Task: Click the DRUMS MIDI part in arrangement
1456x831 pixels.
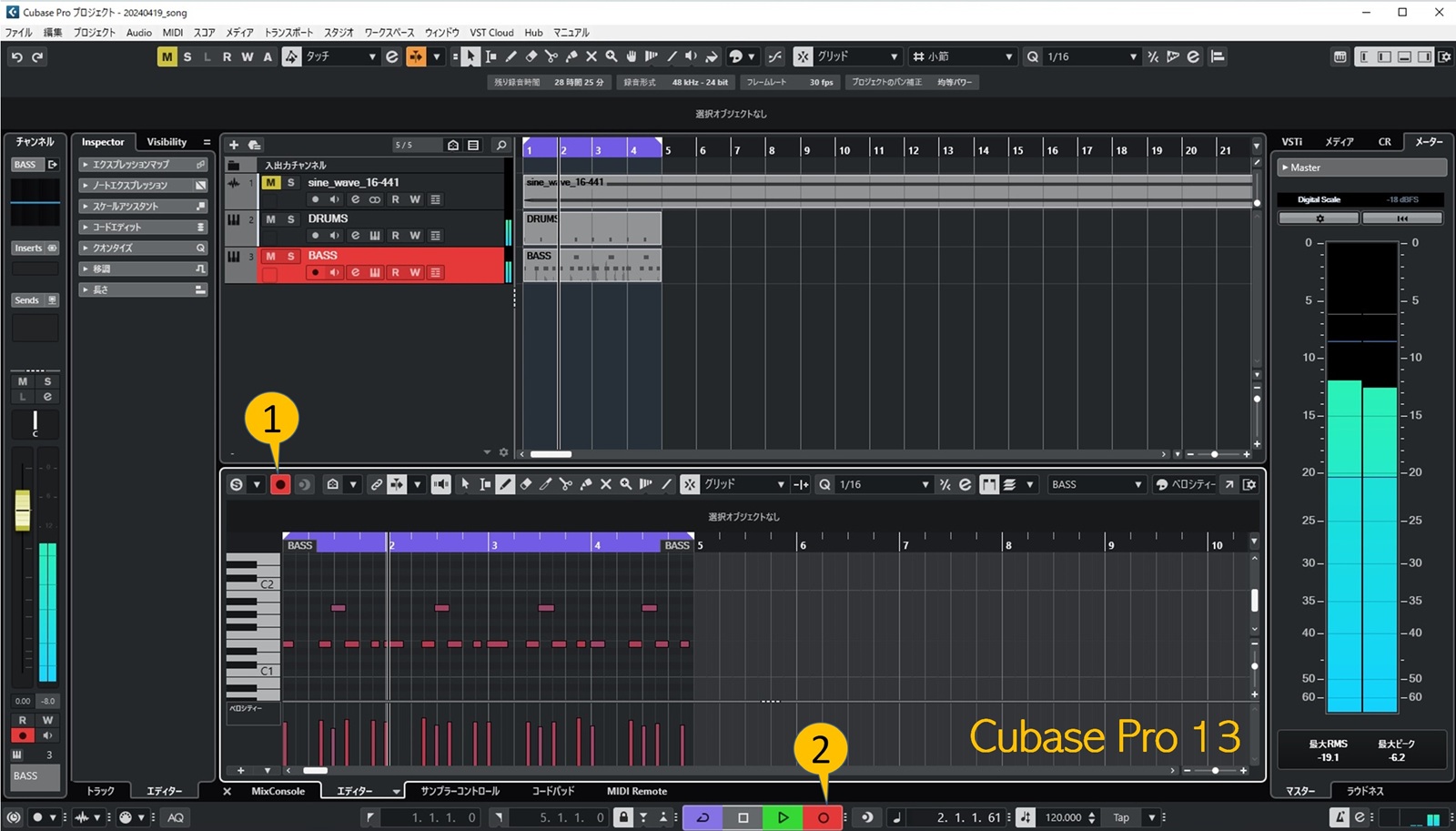Action: point(592,228)
